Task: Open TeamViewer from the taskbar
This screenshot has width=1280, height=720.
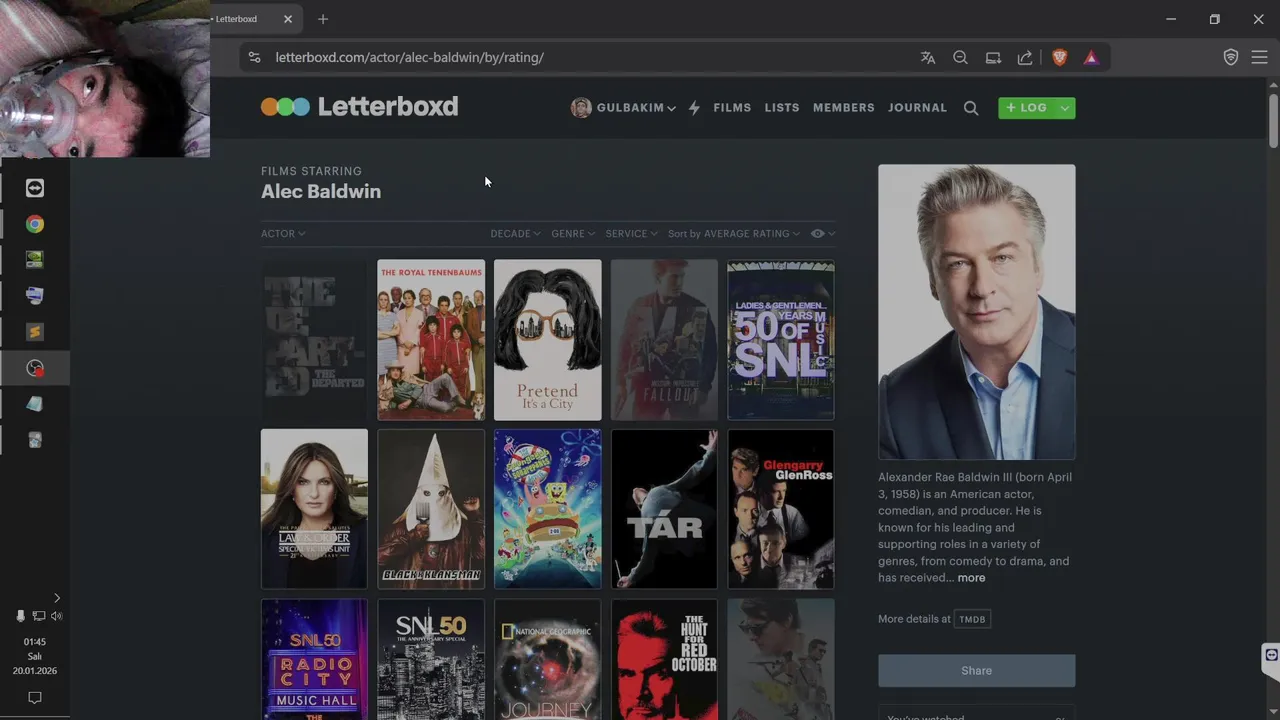Action: pos(35,188)
